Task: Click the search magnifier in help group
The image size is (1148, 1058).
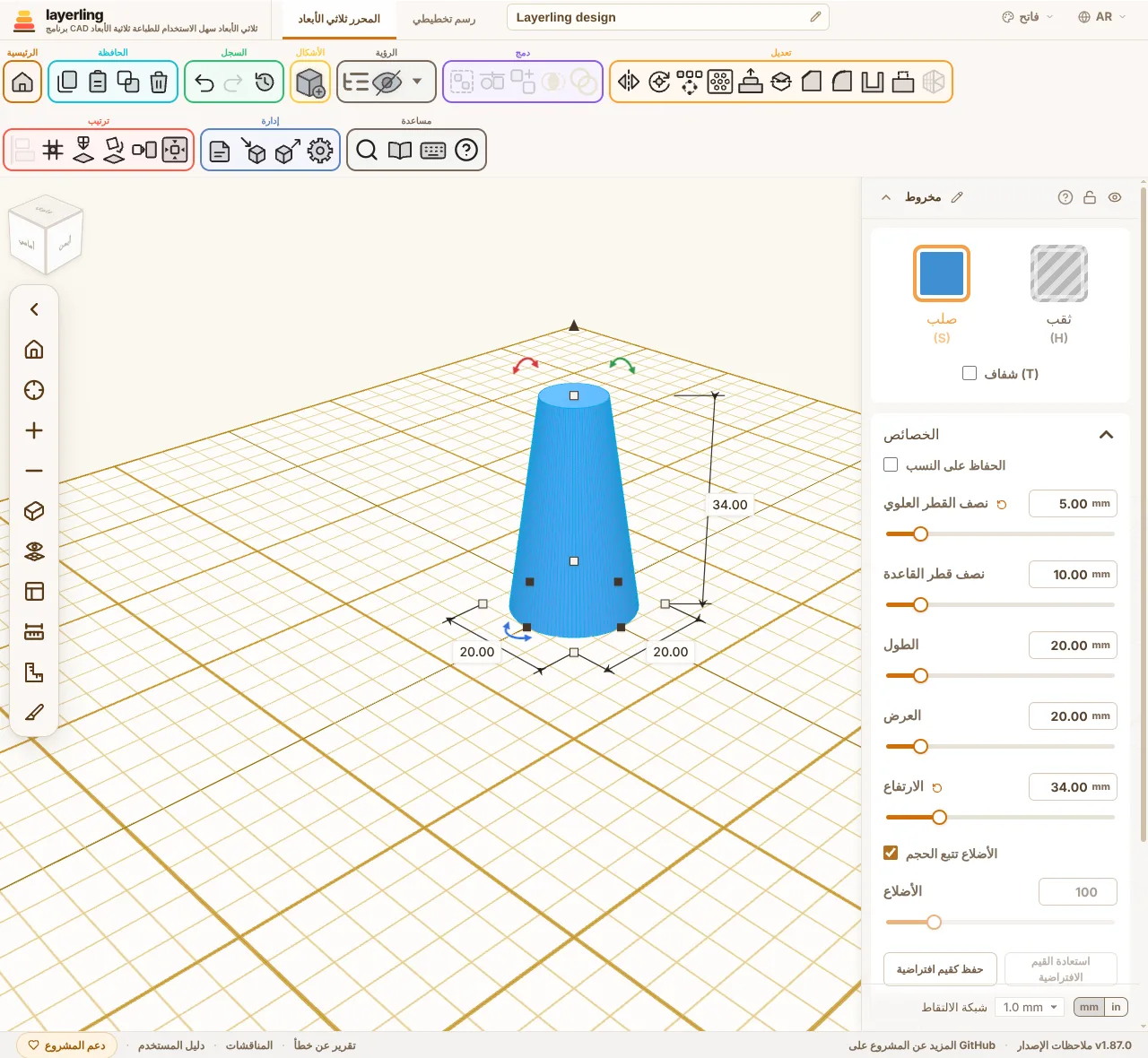Action: click(367, 150)
